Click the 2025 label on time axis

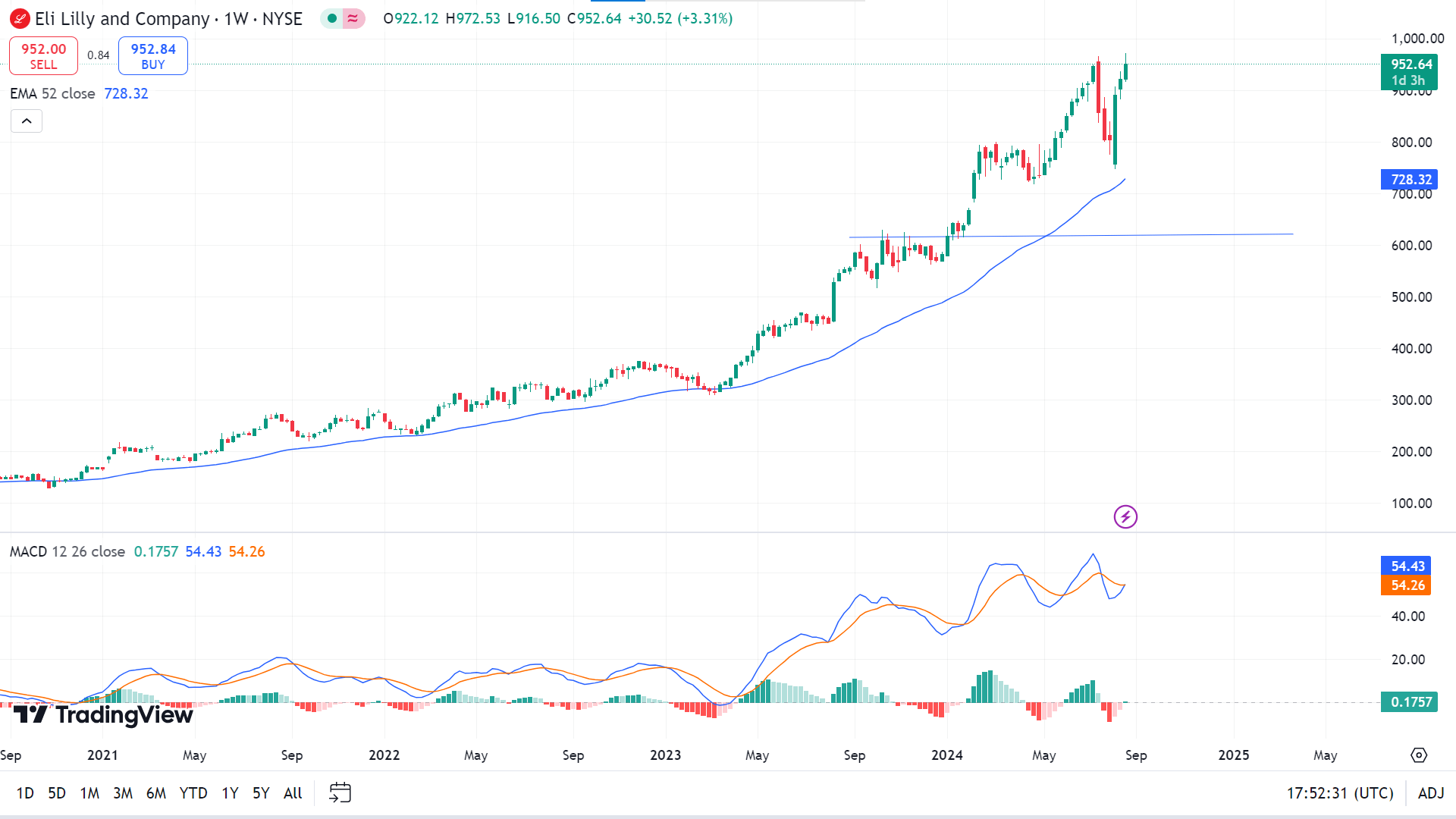[1234, 755]
